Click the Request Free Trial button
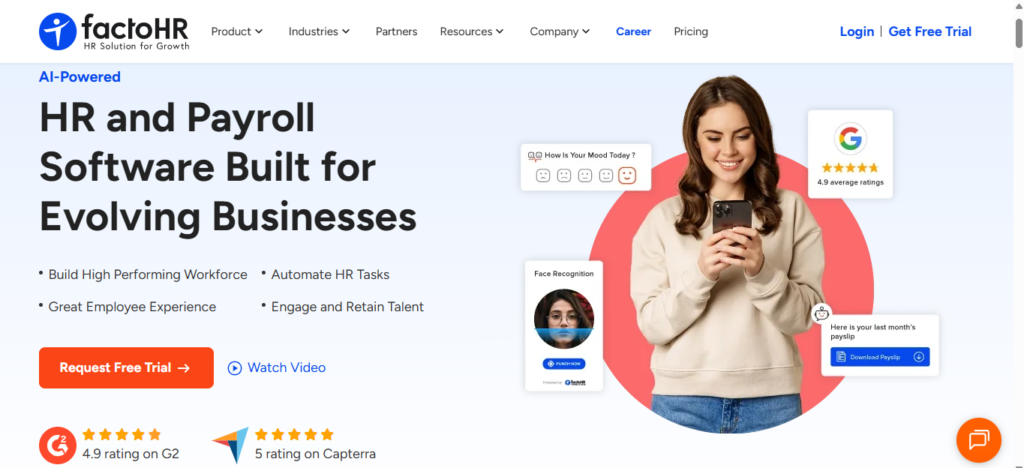Image resolution: width=1024 pixels, height=468 pixels. (x=126, y=368)
